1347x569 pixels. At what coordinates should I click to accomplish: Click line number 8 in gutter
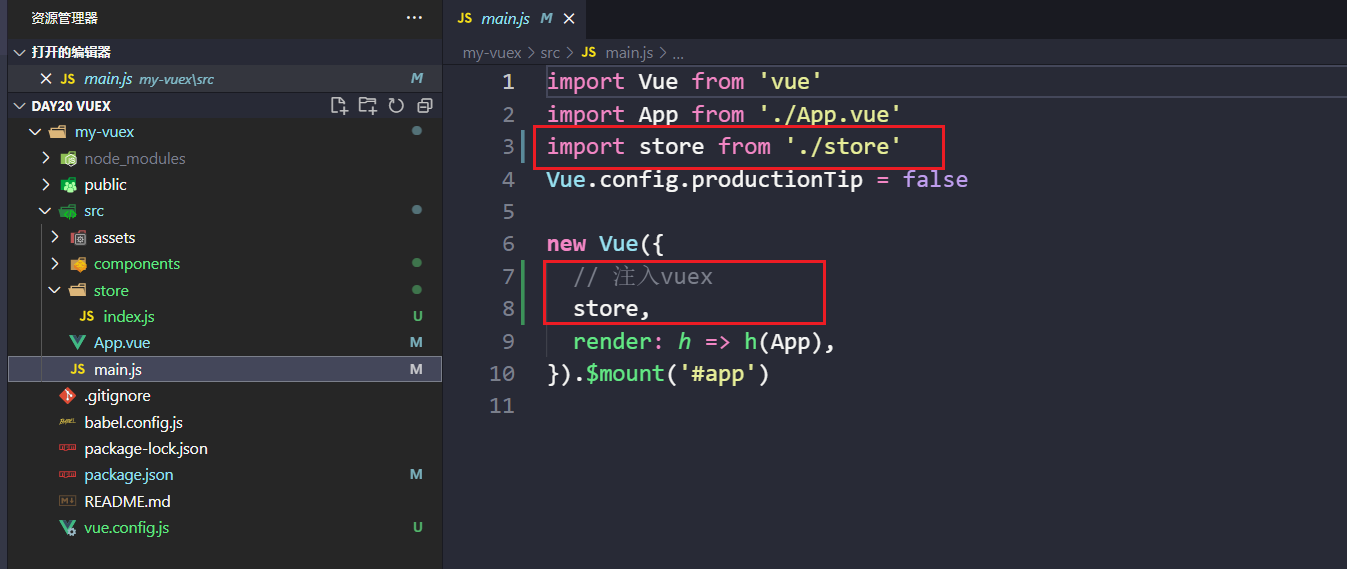[x=509, y=309]
